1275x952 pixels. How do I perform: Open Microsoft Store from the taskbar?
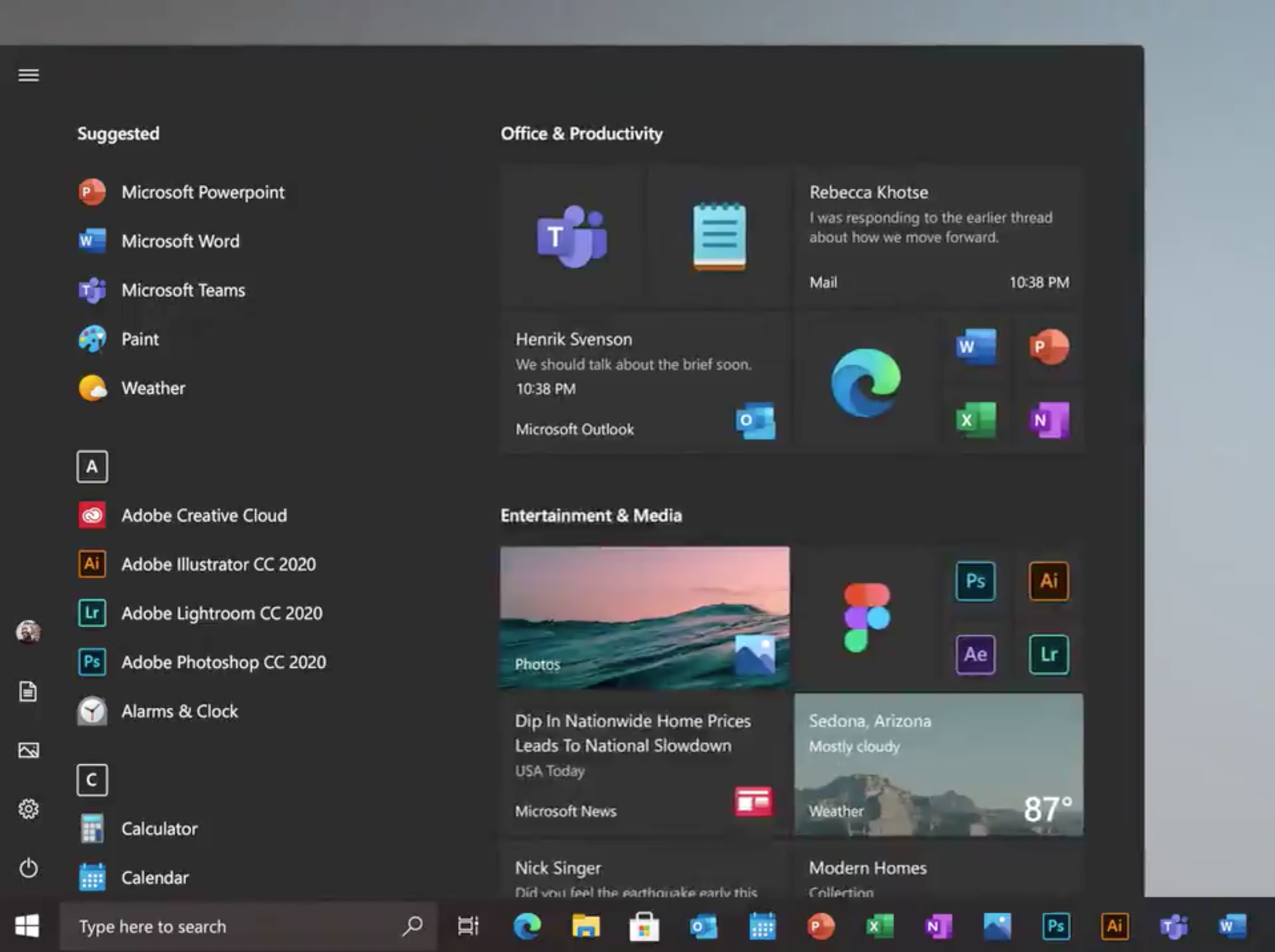644,926
